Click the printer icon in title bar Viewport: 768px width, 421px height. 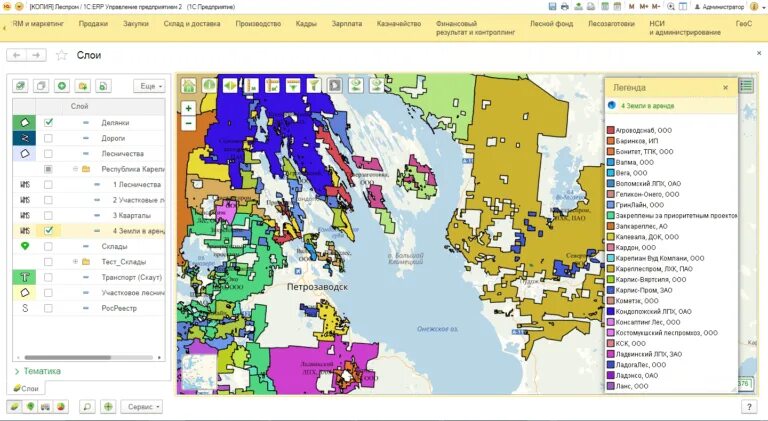point(565,7)
